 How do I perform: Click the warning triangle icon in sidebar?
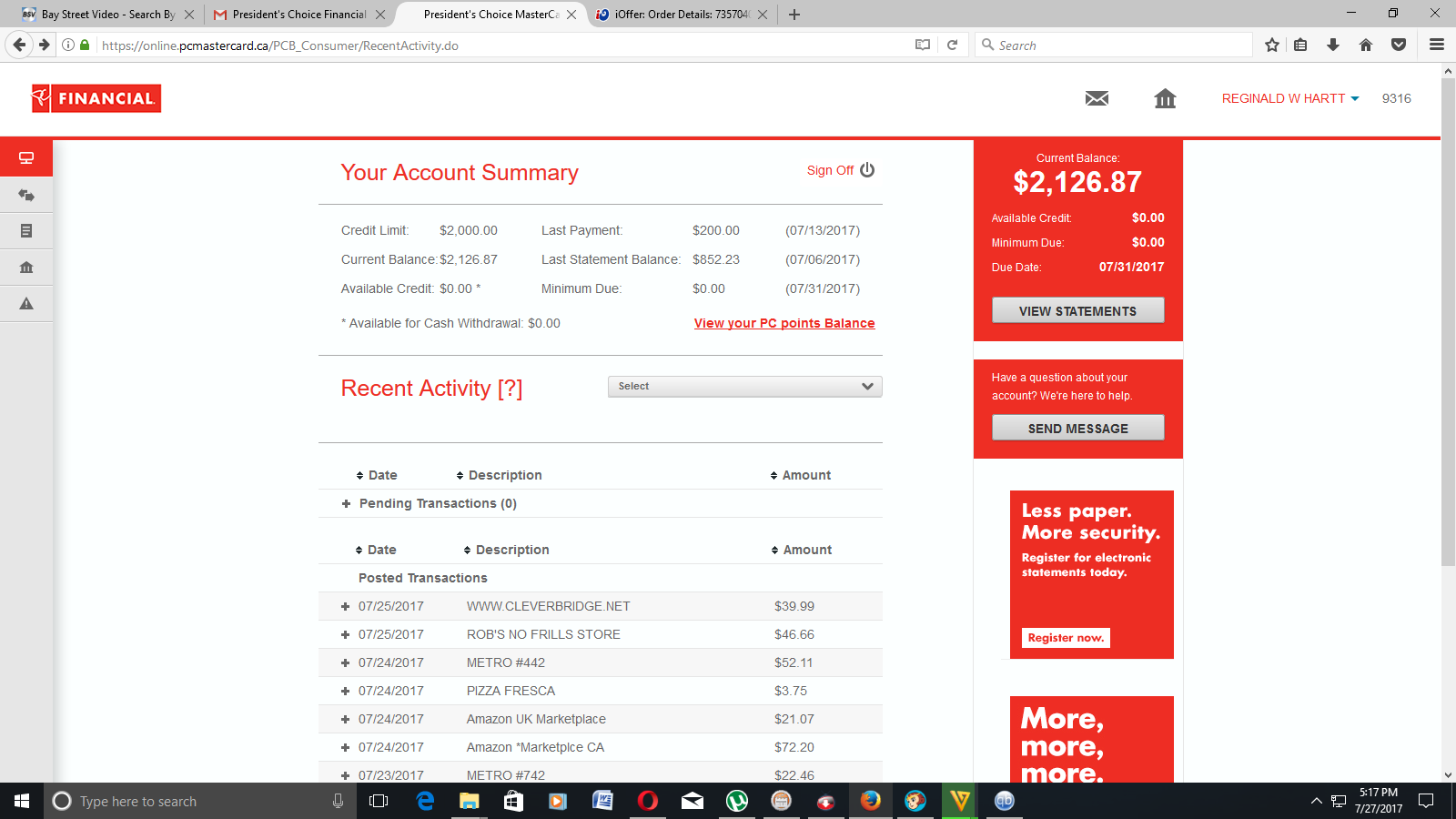pyautogui.click(x=26, y=304)
